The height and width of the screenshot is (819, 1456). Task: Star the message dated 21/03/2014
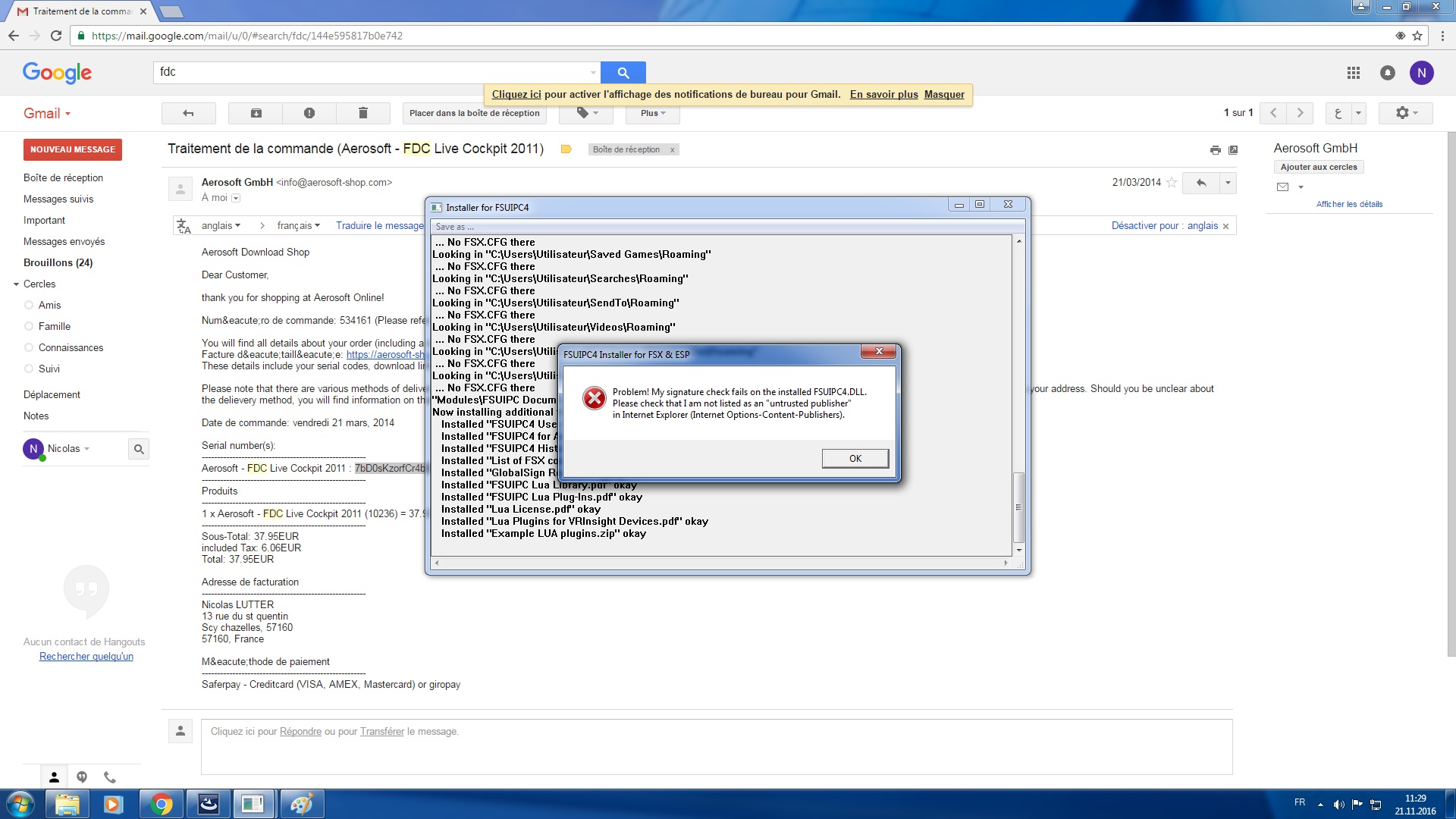[1172, 183]
